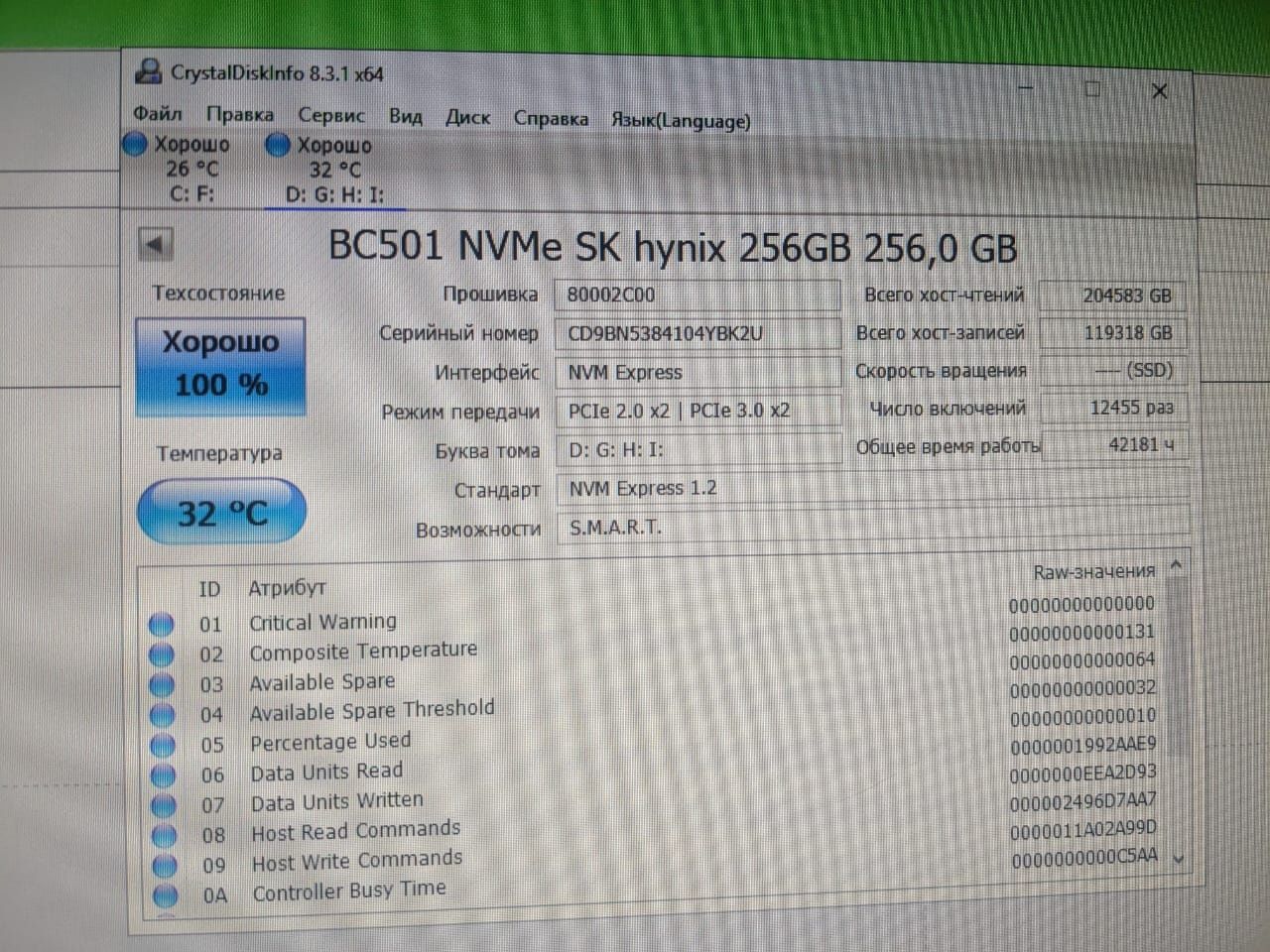Click rotation speed value ---- (SSD)
This screenshot has width=1270, height=952.
coord(1113,371)
